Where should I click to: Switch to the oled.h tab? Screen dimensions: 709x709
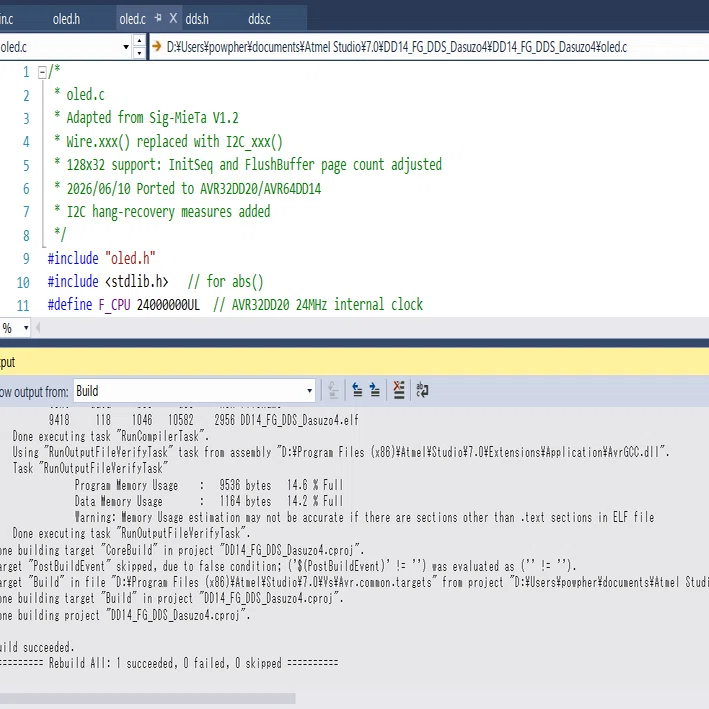pyautogui.click(x=66, y=19)
